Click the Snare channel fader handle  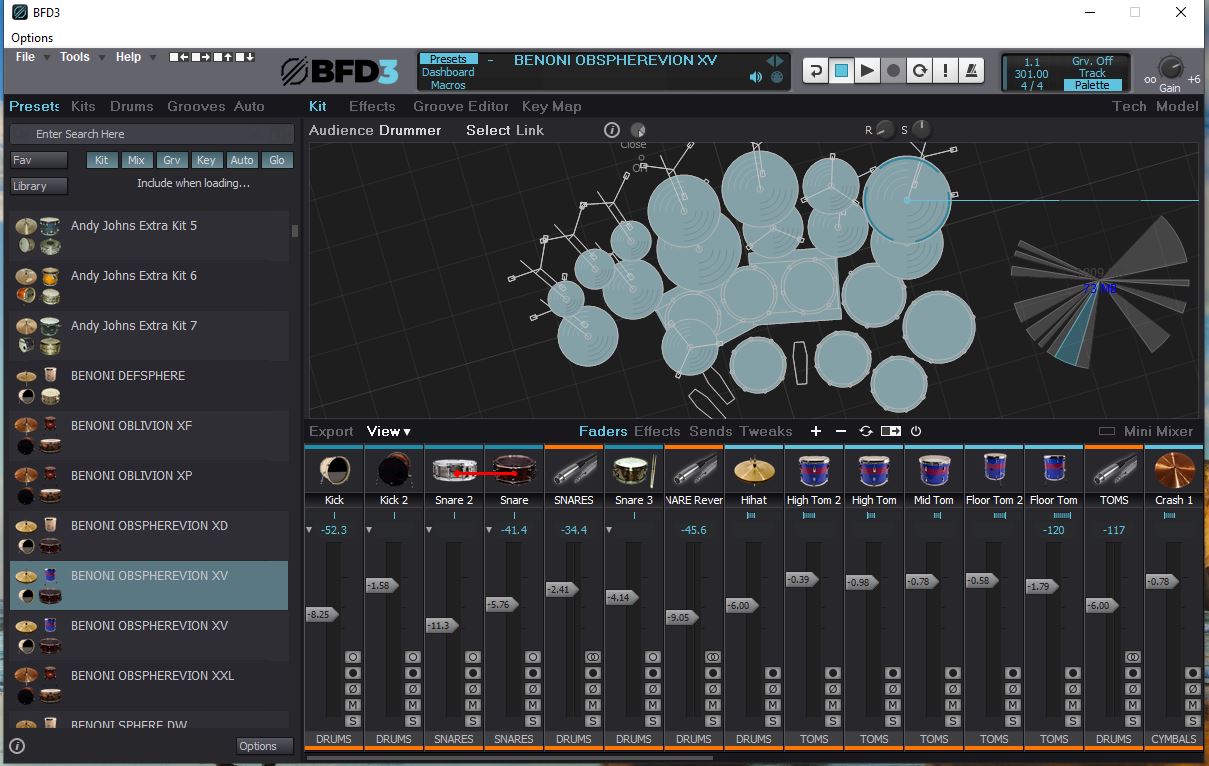tap(499, 605)
